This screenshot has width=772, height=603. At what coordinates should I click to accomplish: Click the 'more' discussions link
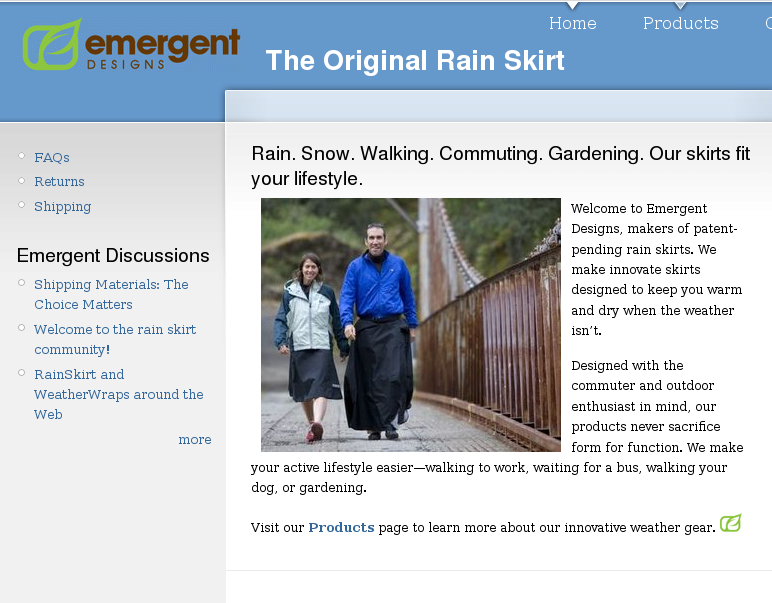(x=195, y=440)
